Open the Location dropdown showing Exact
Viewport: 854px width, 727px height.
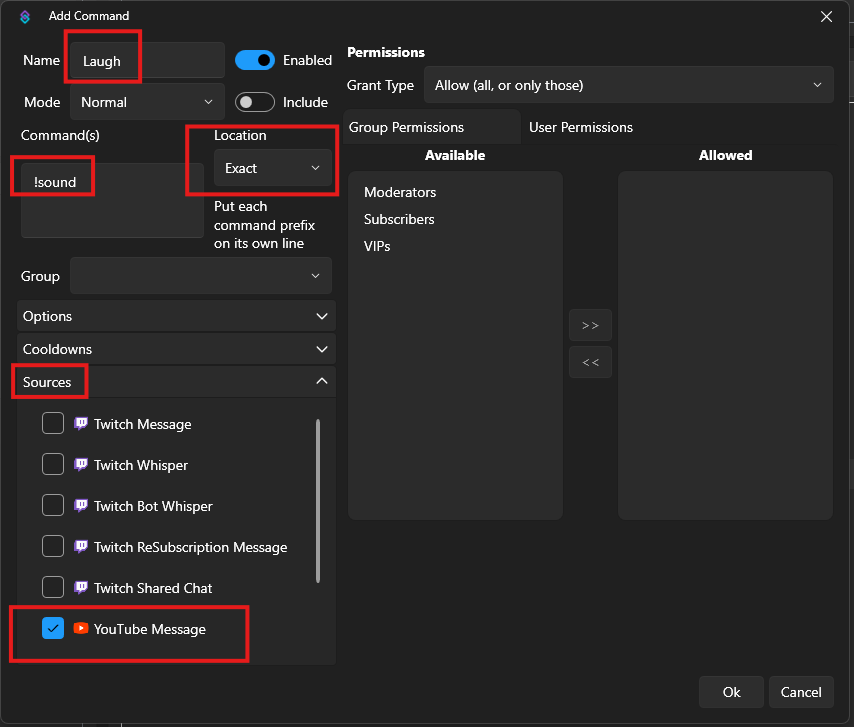pyautogui.click(x=272, y=168)
